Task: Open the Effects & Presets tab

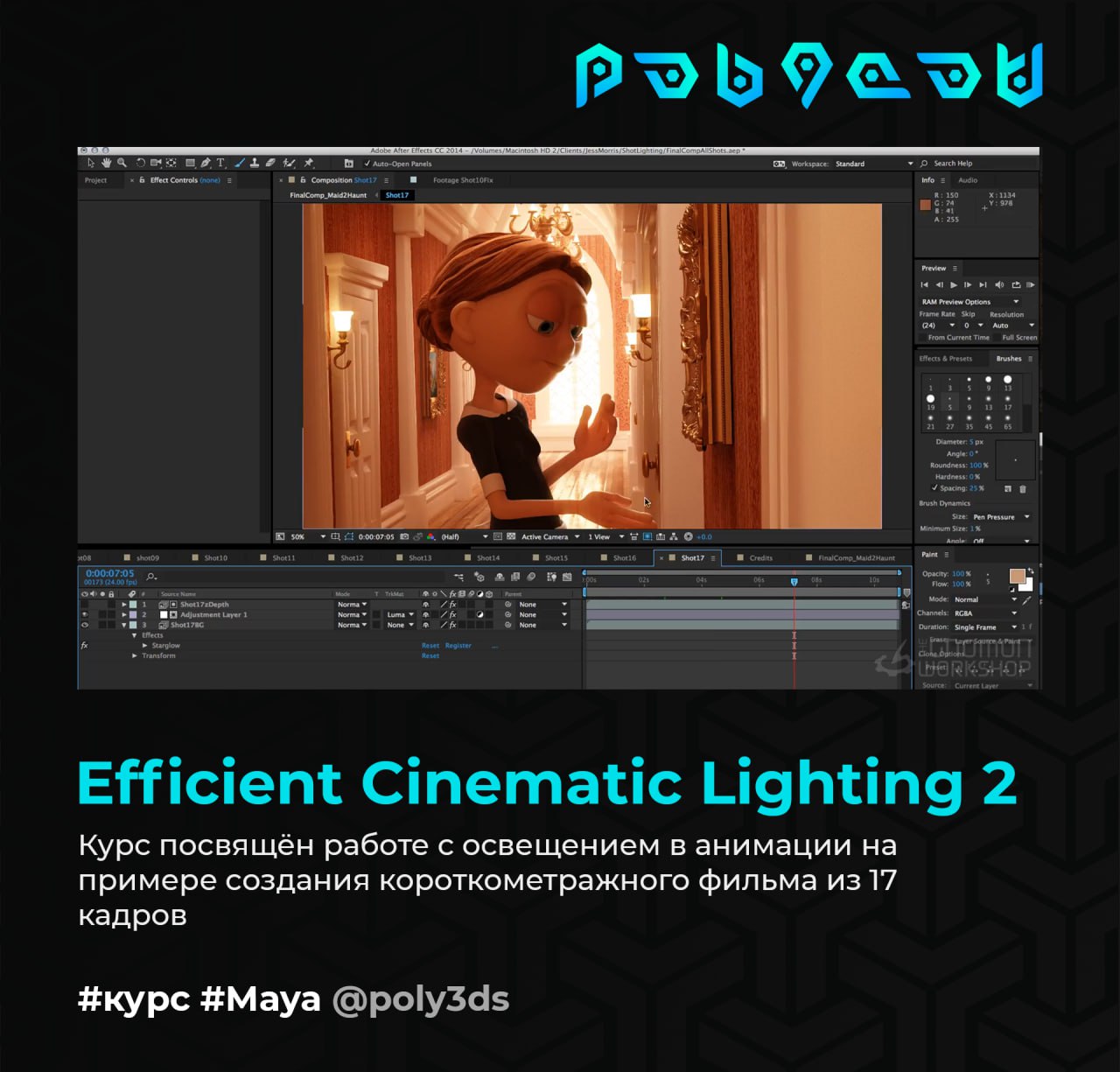Action: point(945,359)
